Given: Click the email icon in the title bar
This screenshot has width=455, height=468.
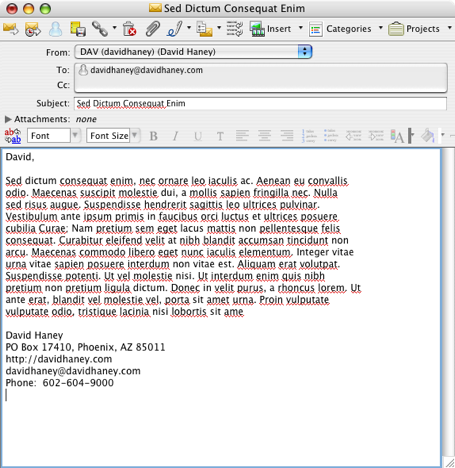Looking at the screenshot, I should coord(155,8).
